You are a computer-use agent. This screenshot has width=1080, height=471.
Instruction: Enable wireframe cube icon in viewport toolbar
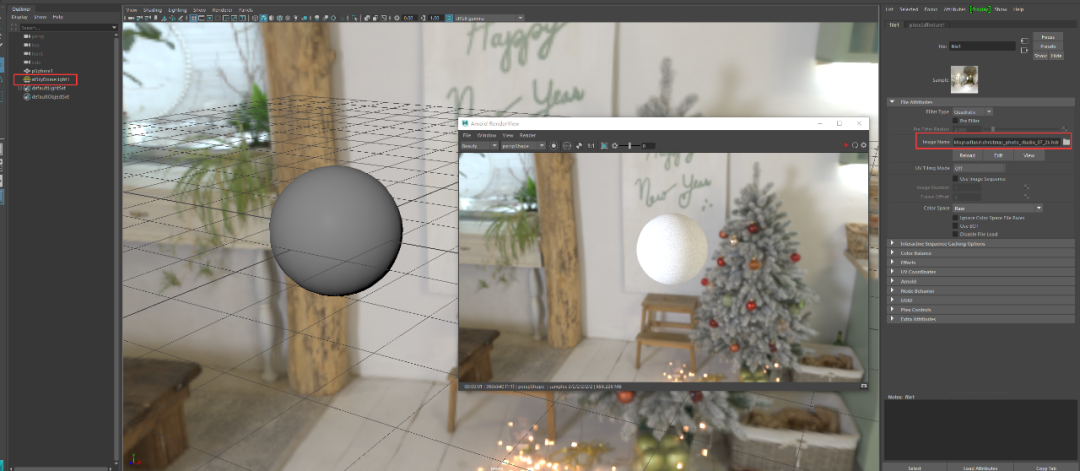[x=255, y=17]
